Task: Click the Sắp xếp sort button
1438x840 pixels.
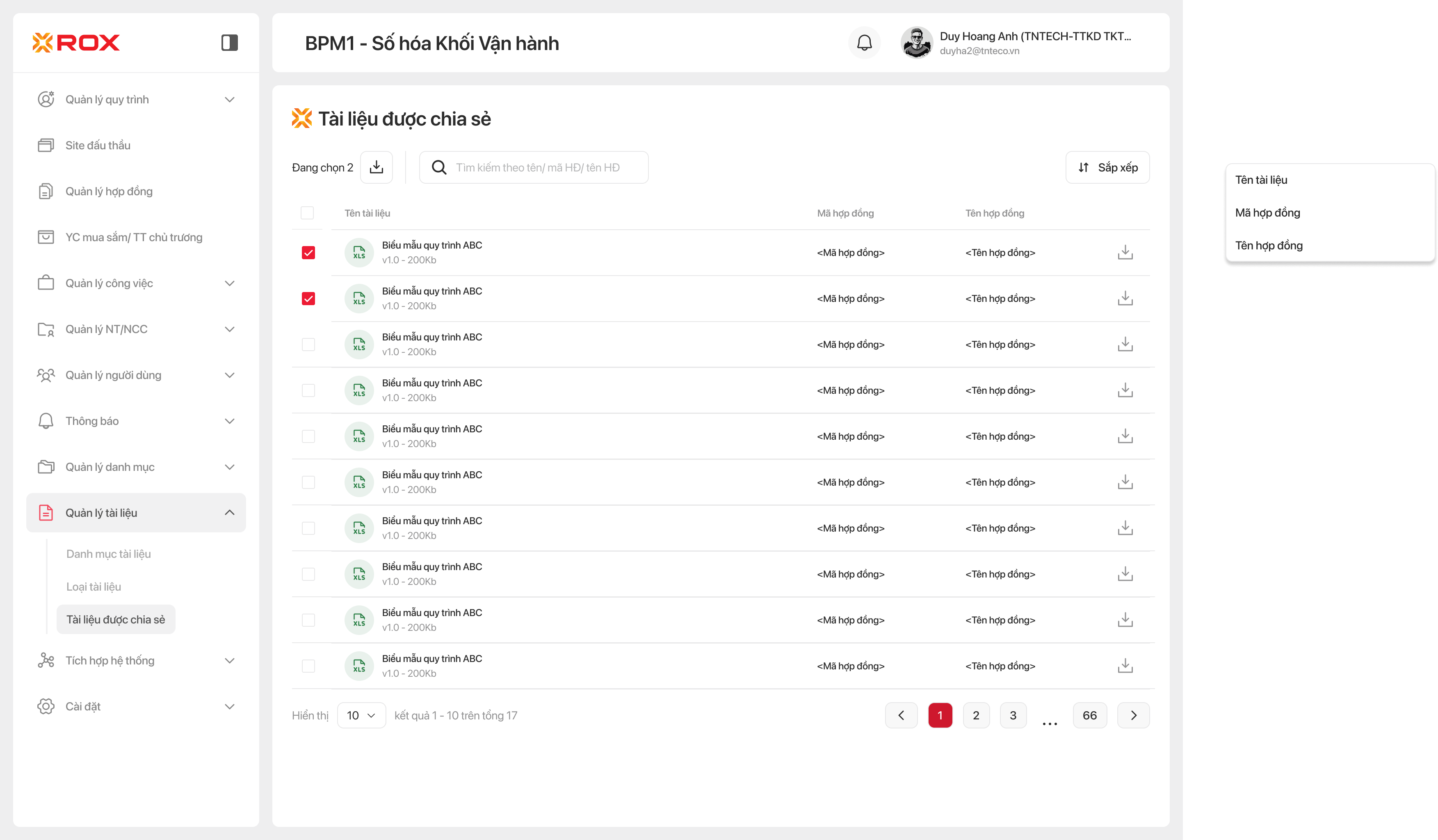Action: (1107, 167)
